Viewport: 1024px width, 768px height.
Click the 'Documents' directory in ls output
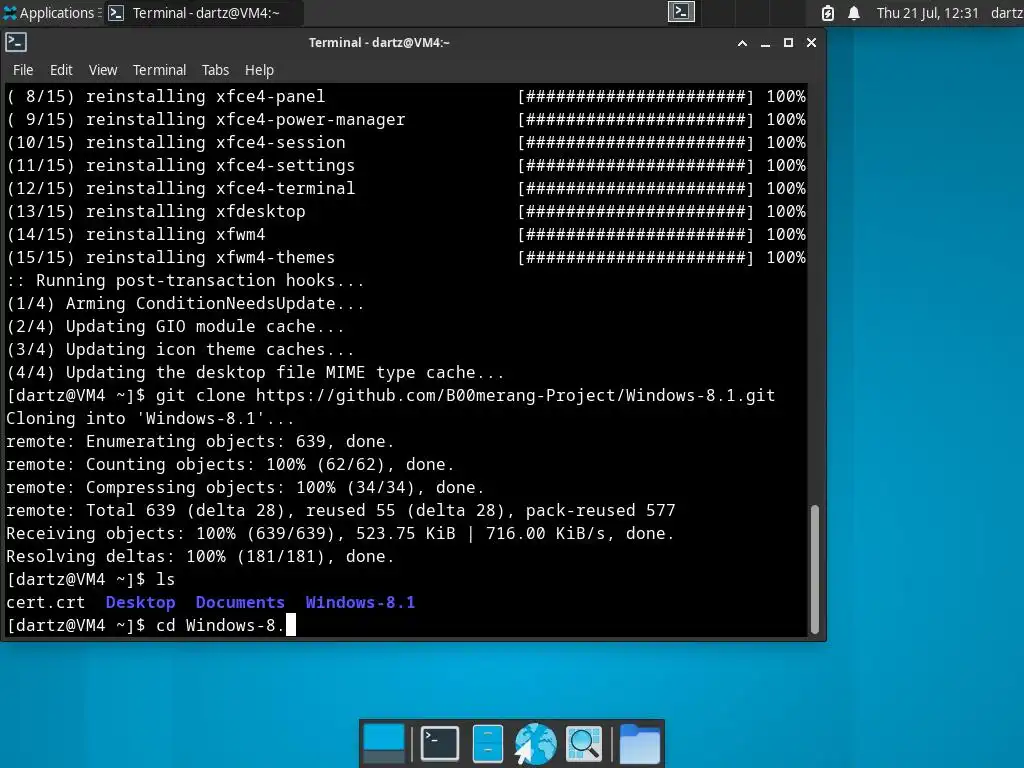(240, 602)
